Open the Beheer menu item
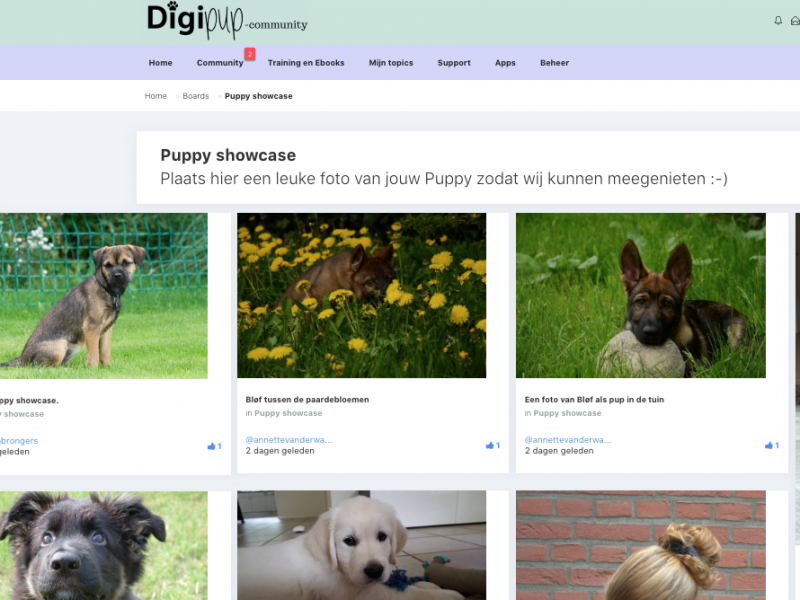The height and width of the screenshot is (600, 800). (x=554, y=63)
